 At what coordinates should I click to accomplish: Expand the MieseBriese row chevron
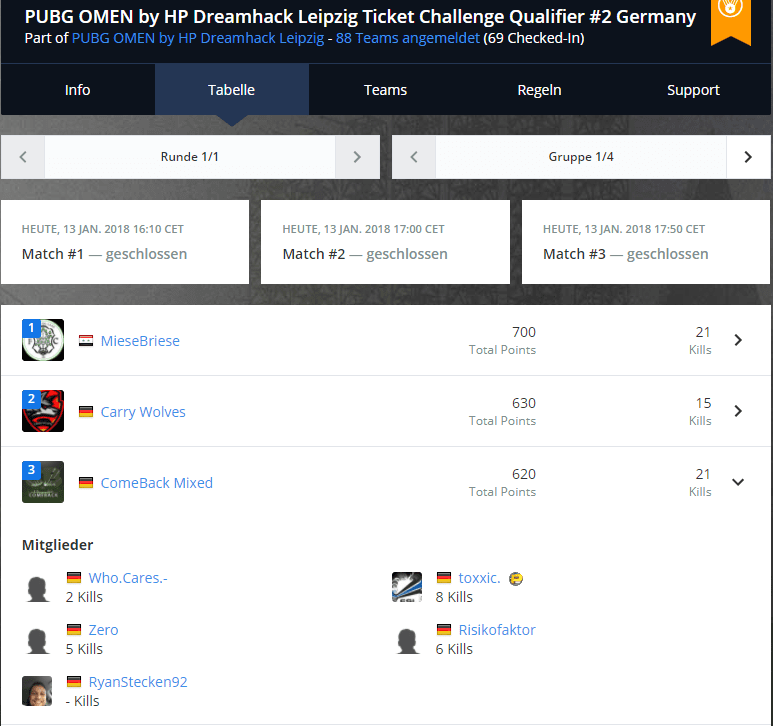738,340
